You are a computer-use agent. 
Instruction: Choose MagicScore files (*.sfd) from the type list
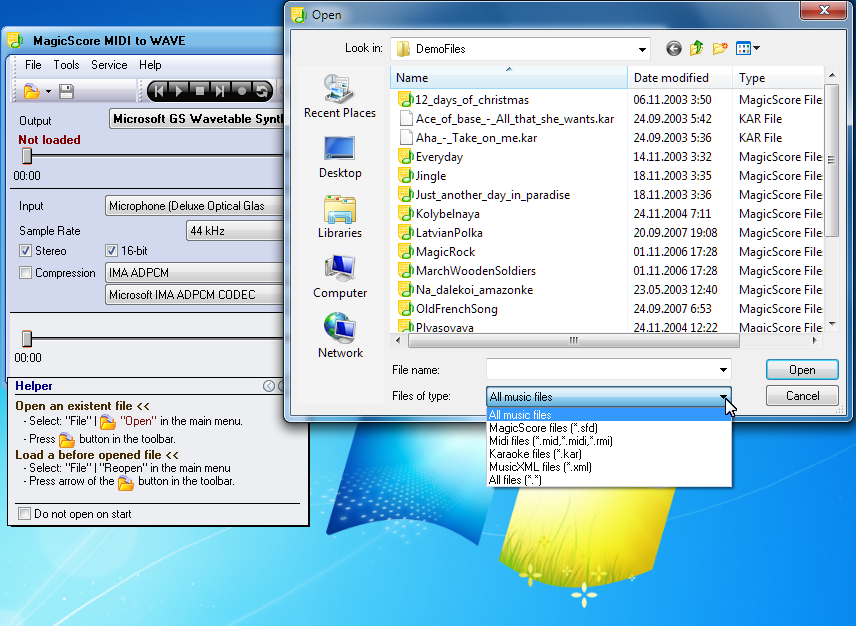point(609,428)
